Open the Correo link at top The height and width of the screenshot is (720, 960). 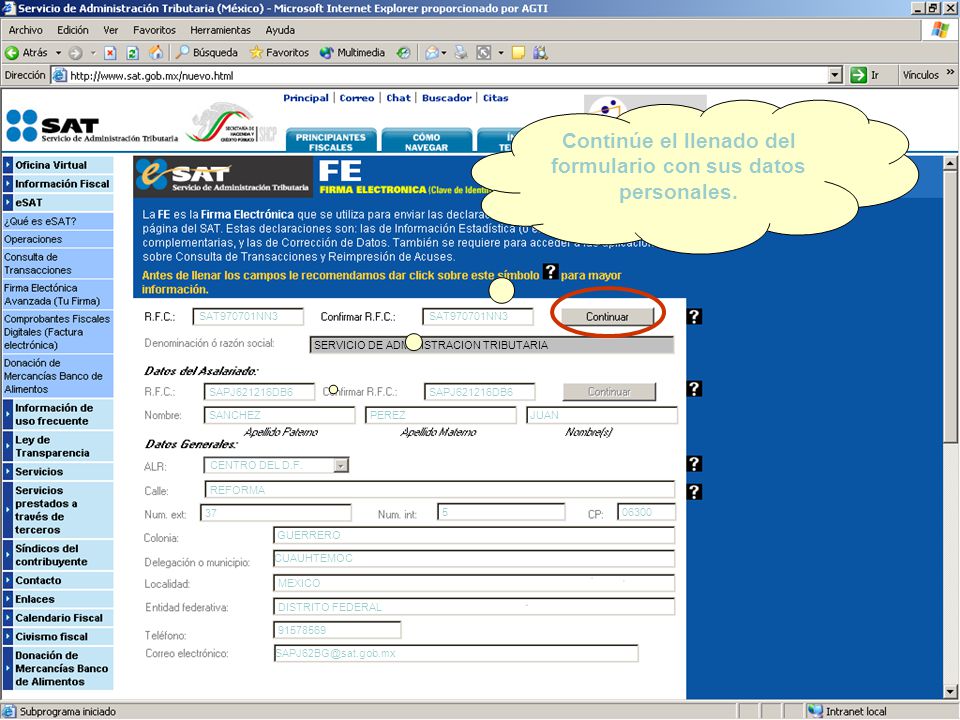pos(357,98)
